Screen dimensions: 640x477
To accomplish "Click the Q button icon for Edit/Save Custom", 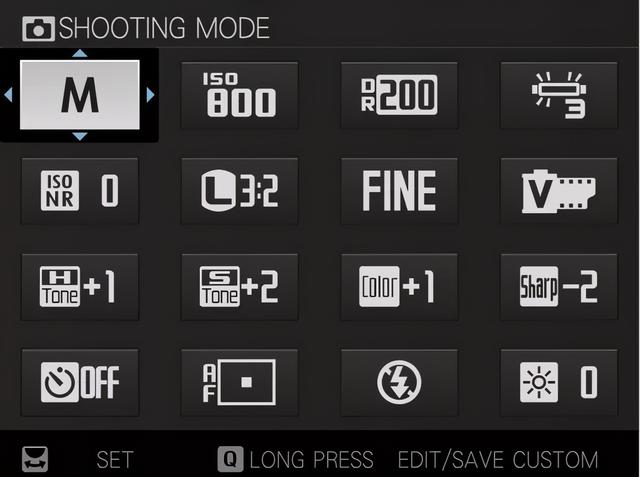I will (x=230, y=459).
